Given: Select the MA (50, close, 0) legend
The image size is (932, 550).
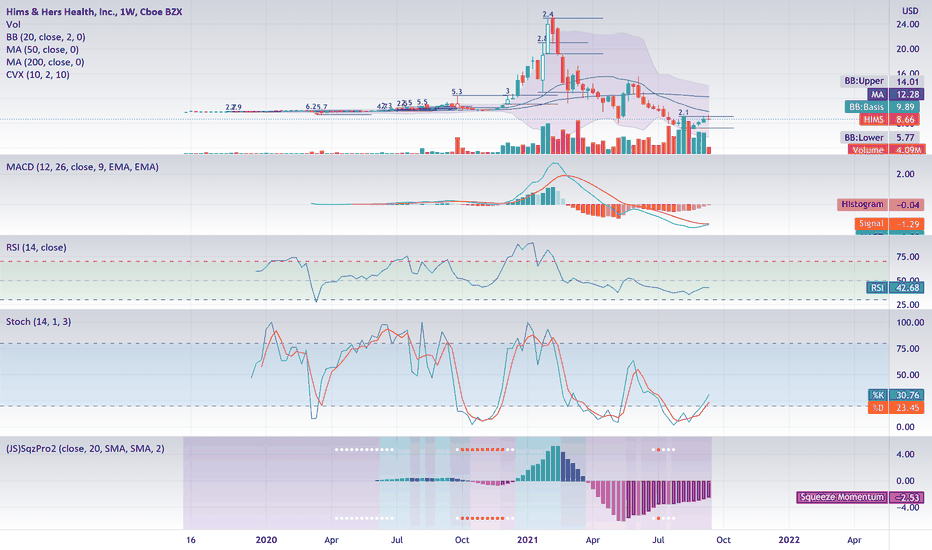Looking at the screenshot, I should pyautogui.click(x=42, y=49).
